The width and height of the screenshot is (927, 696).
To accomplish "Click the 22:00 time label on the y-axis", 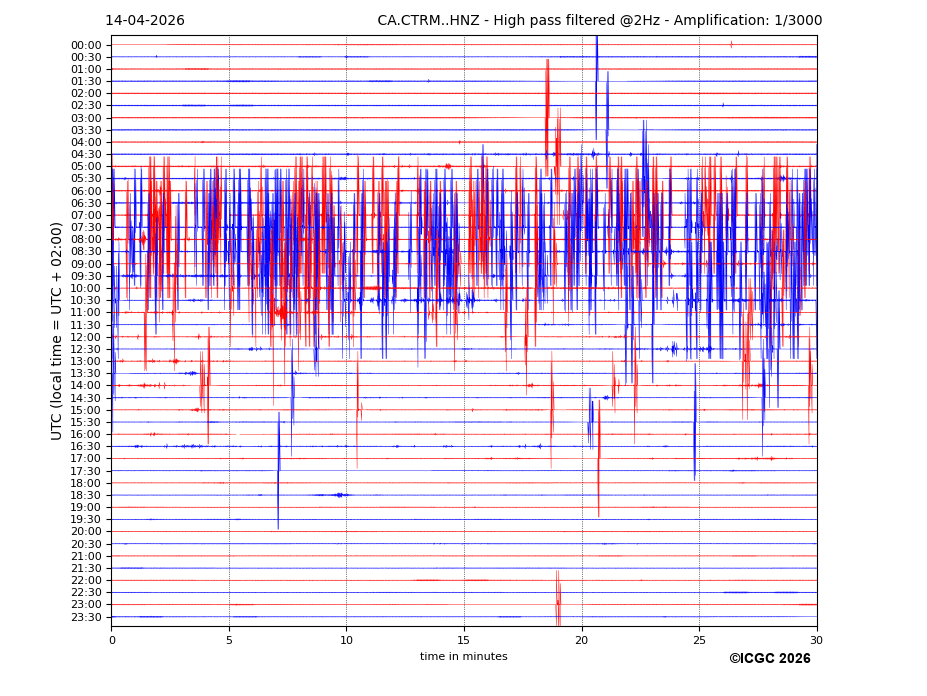I will tap(86, 581).
